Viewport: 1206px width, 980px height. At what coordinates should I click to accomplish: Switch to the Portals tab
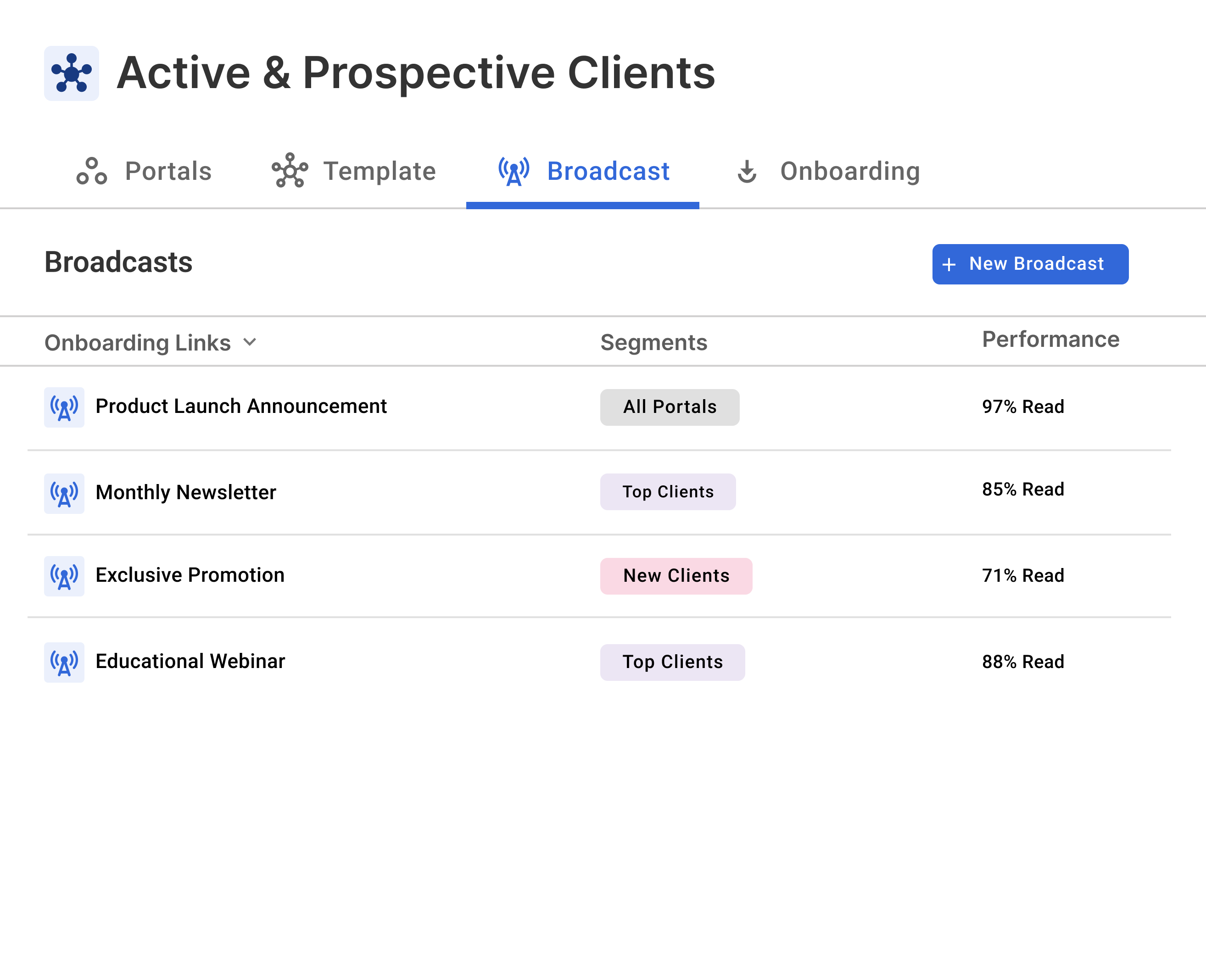pos(167,171)
